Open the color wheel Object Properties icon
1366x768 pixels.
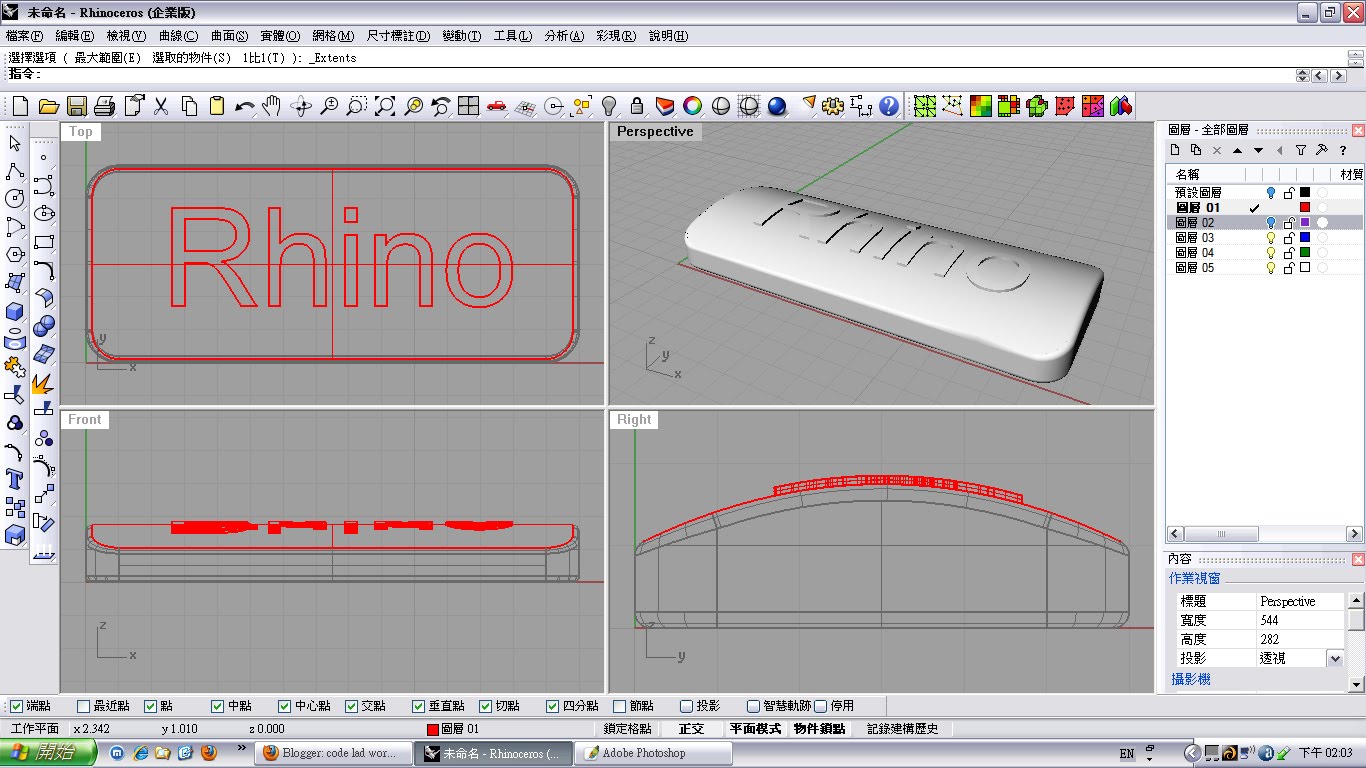tap(692, 106)
